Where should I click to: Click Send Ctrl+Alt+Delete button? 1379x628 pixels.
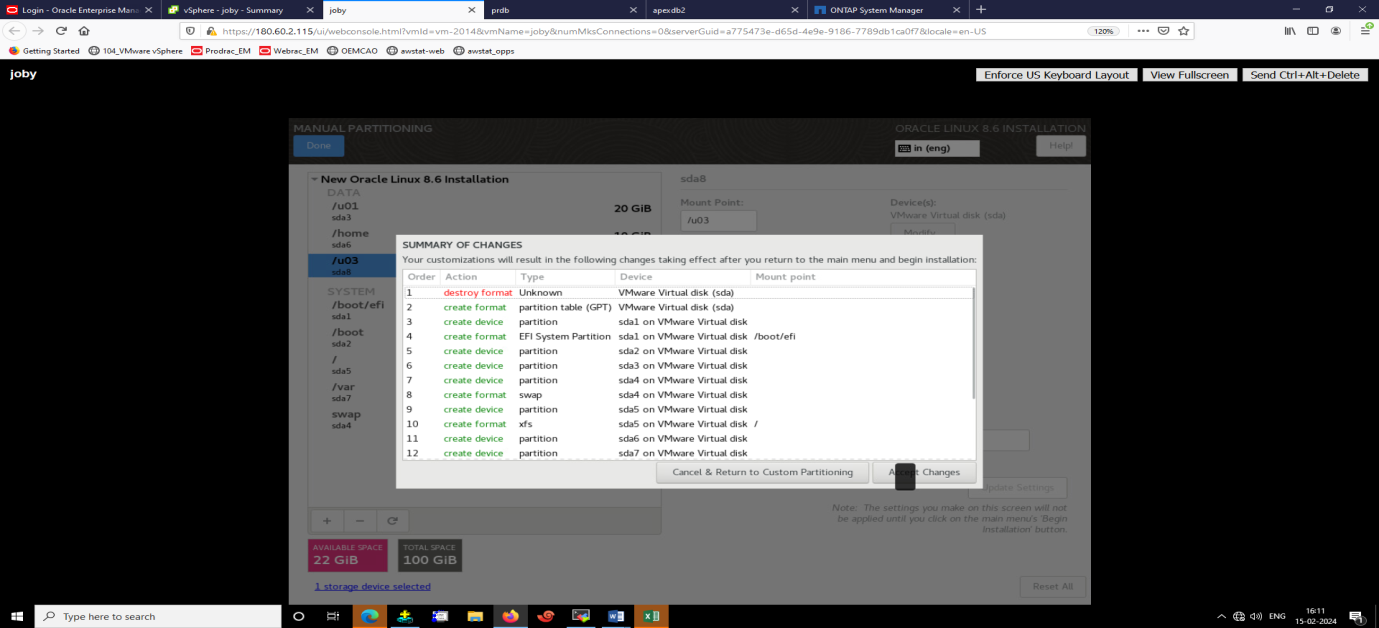point(1305,75)
